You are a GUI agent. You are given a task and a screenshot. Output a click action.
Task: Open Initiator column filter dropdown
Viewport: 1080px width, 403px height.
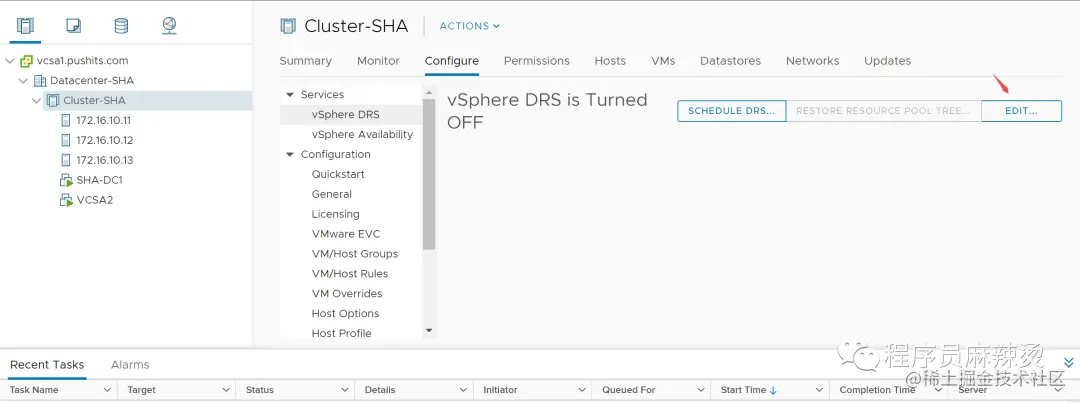click(582, 390)
